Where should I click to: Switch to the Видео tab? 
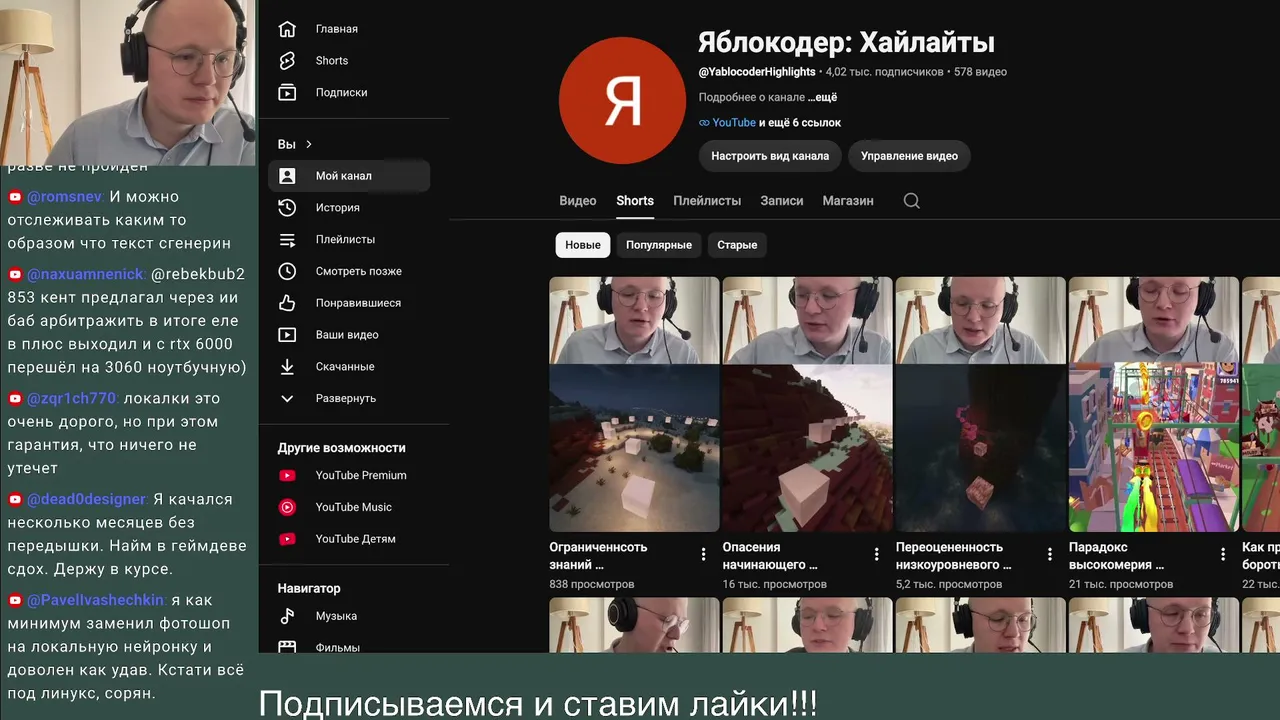(x=578, y=201)
